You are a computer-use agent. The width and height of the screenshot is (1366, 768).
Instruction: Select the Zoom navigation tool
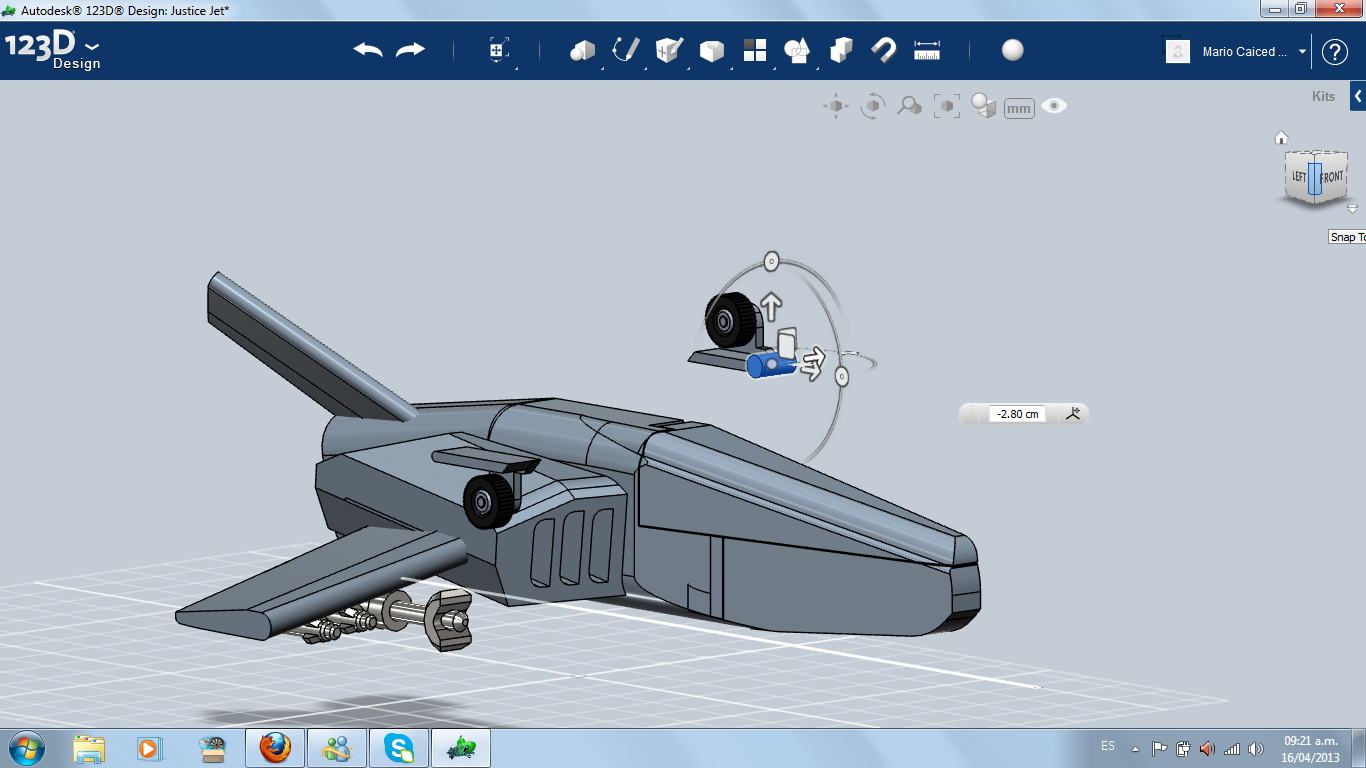(909, 106)
